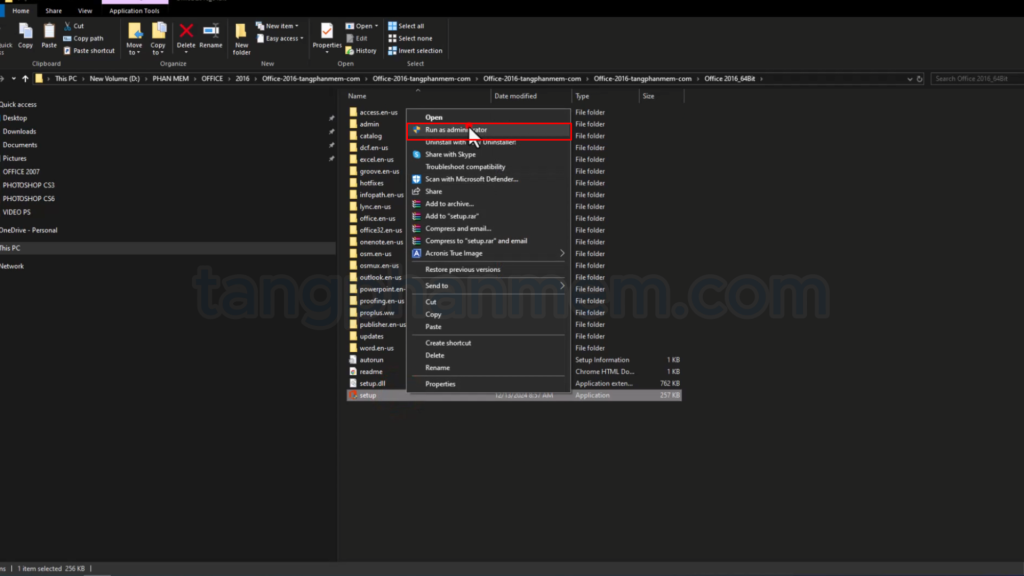Click the Cut scissors button in ribbon
The image size is (1024, 576).
coord(74,26)
